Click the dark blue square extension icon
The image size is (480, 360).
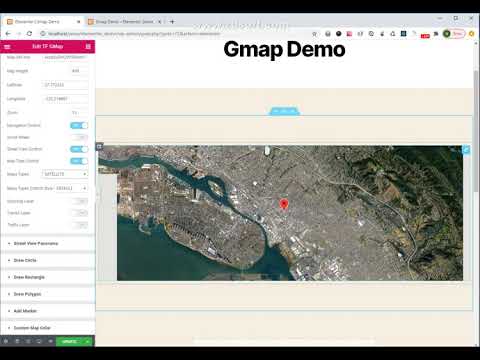[x=403, y=34]
